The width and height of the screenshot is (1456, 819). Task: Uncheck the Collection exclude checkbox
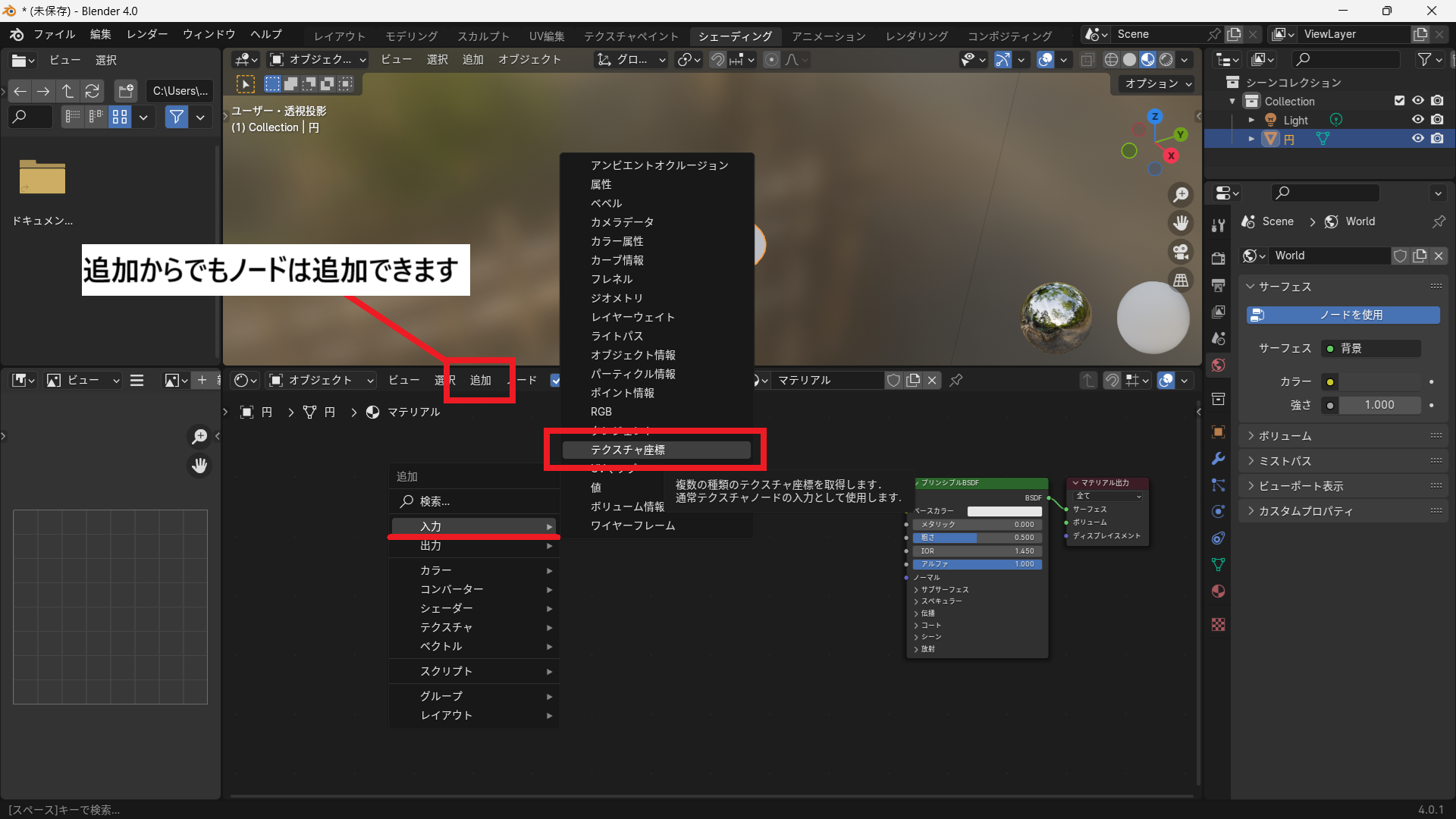pyautogui.click(x=1399, y=101)
